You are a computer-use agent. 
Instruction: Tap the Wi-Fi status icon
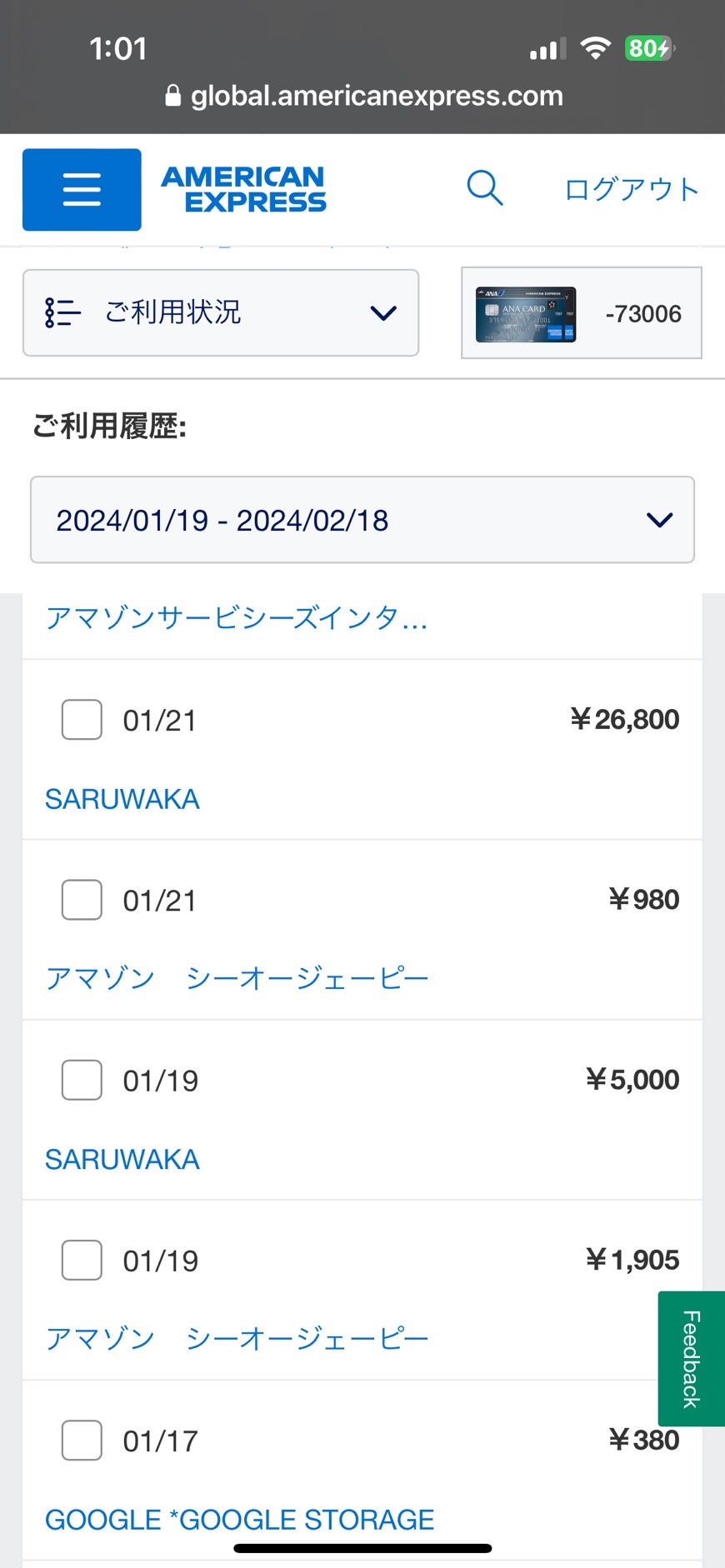pyautogui.click(x=595, y=48)
